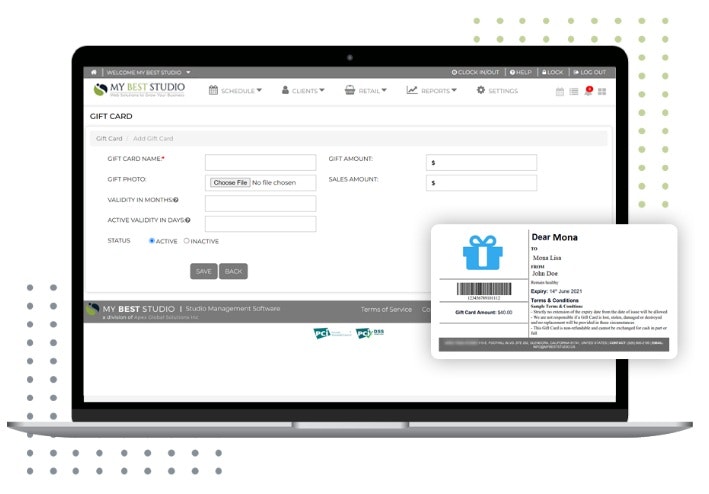This screenshot has height=494, width=709.
Task: Click the Reports chart icon
Action: click(411, 90)
